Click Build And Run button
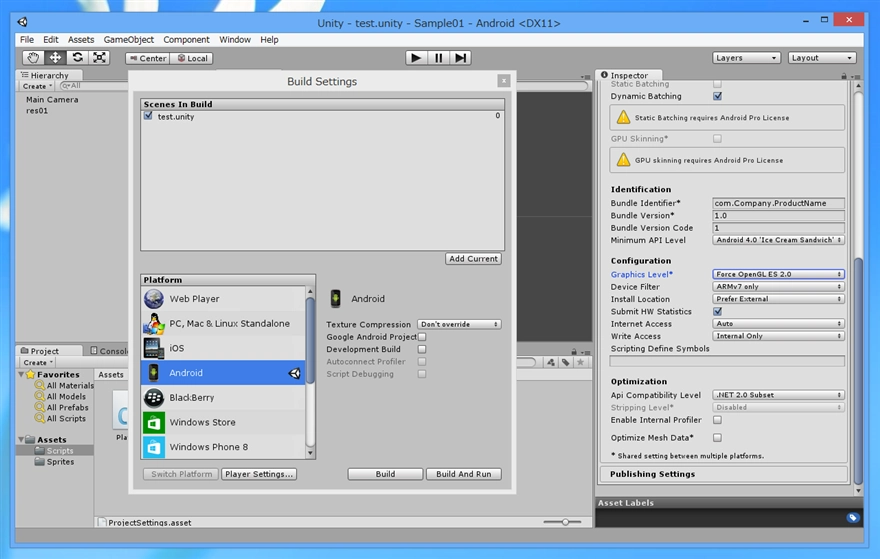880x559 pixels. click(x=464, y=474)
